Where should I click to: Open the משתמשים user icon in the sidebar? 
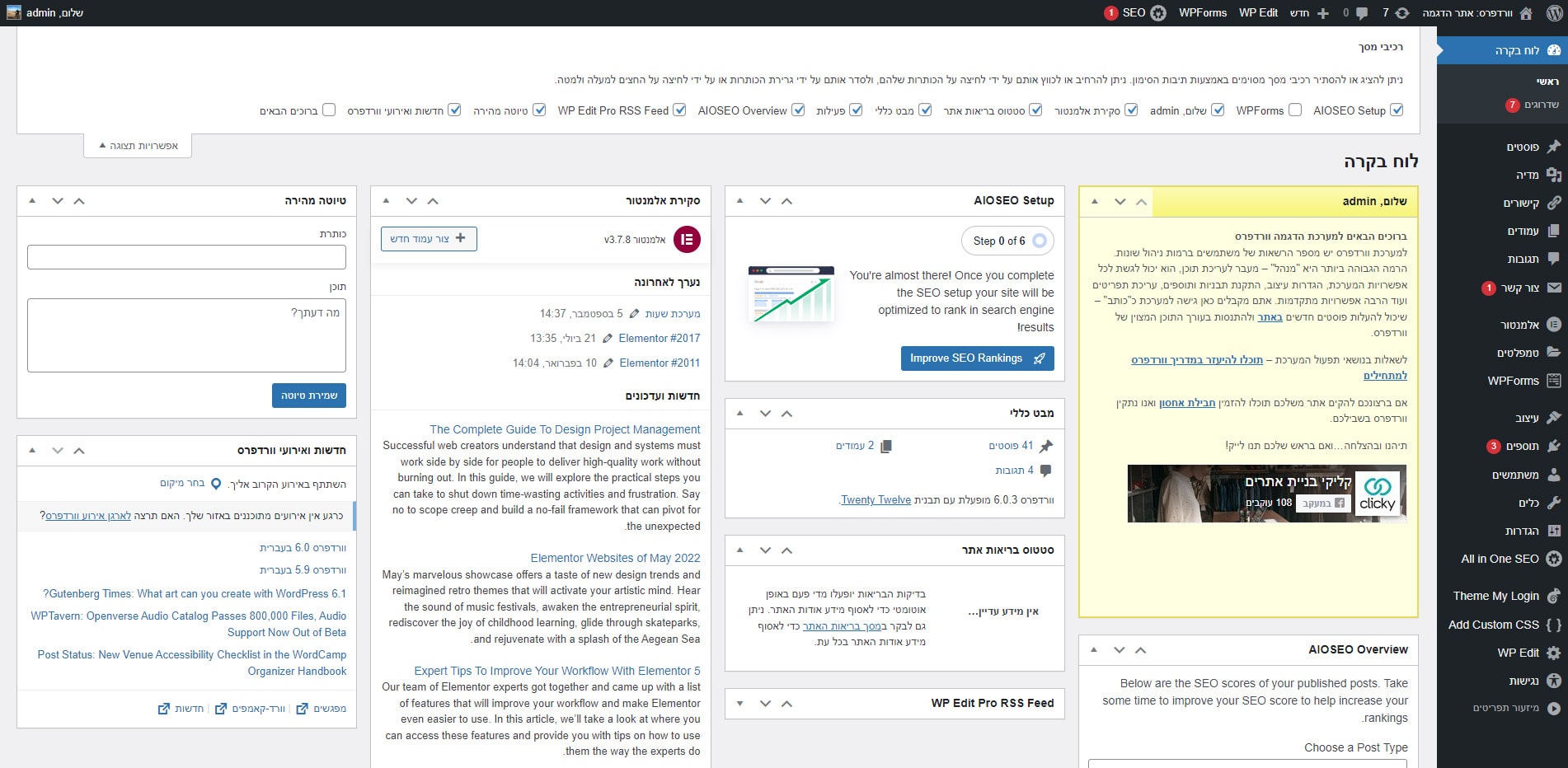point(1553,475)
